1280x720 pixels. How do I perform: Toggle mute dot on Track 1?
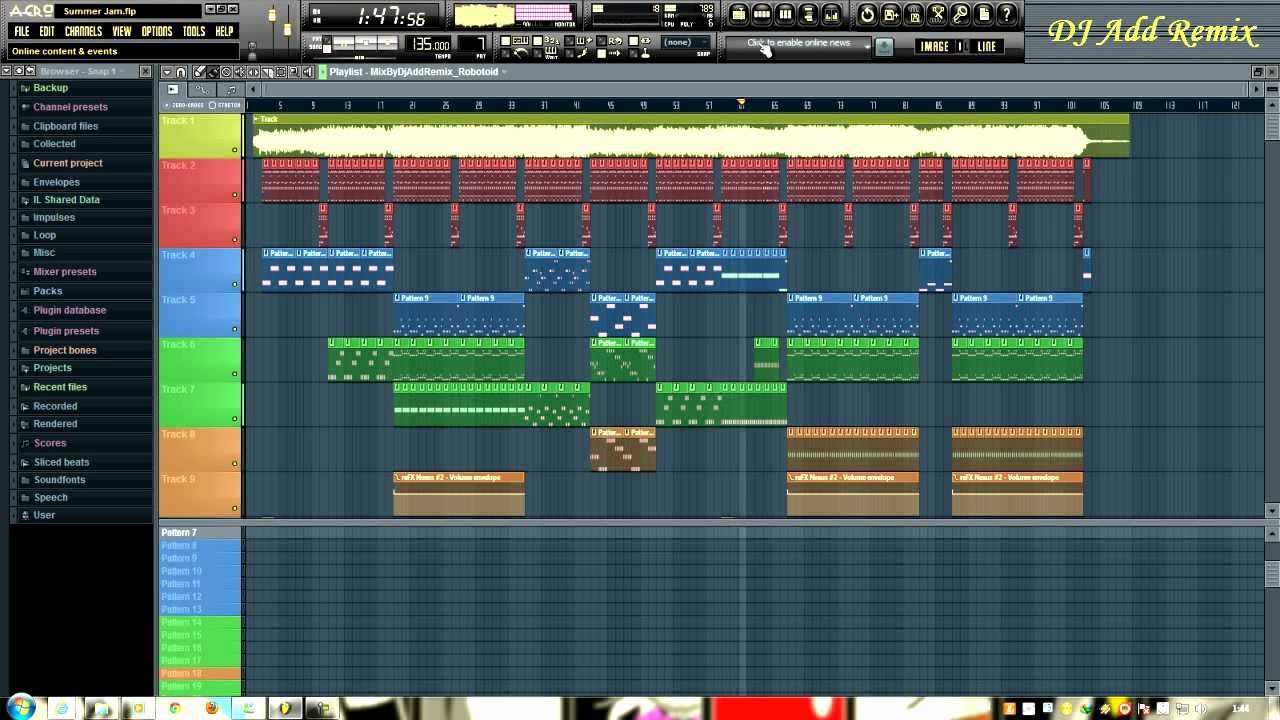click(235, 150)
